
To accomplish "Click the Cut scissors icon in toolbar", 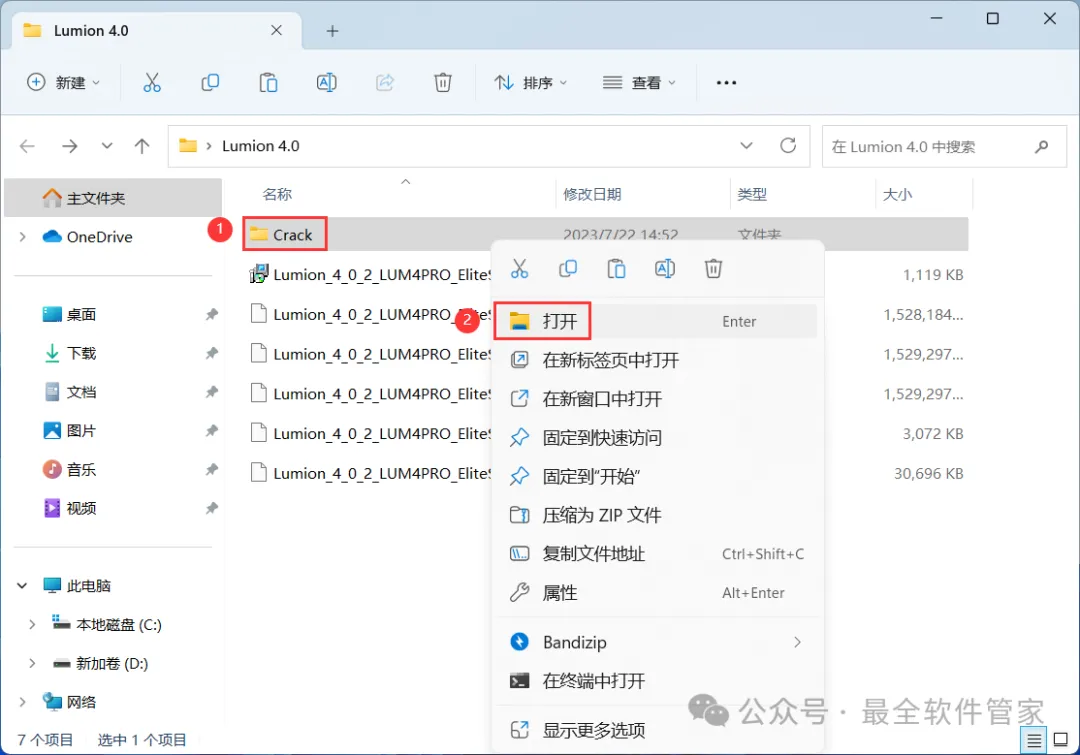I will tap(152, 83).
